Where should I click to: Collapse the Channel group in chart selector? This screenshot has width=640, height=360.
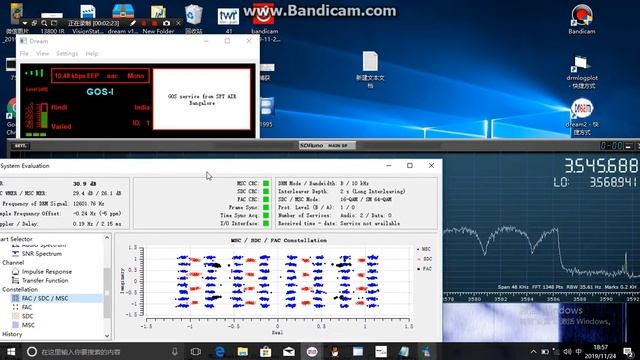tap(13, 262)
